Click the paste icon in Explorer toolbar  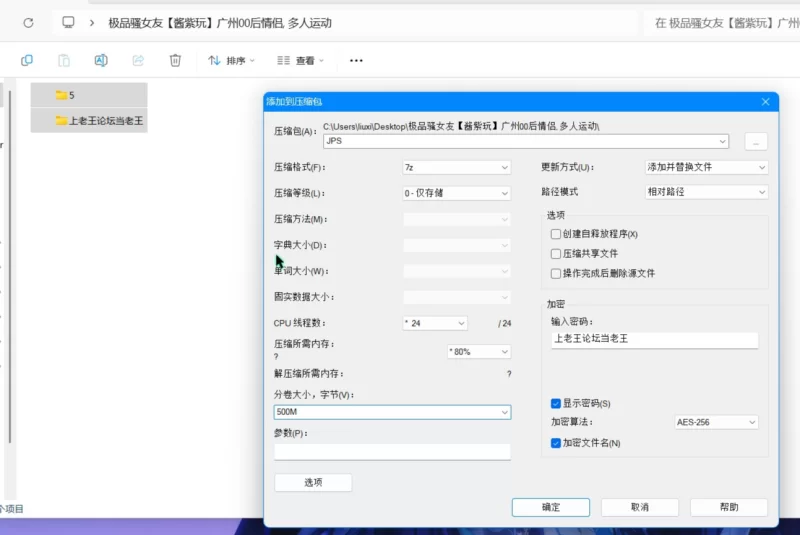64,60
